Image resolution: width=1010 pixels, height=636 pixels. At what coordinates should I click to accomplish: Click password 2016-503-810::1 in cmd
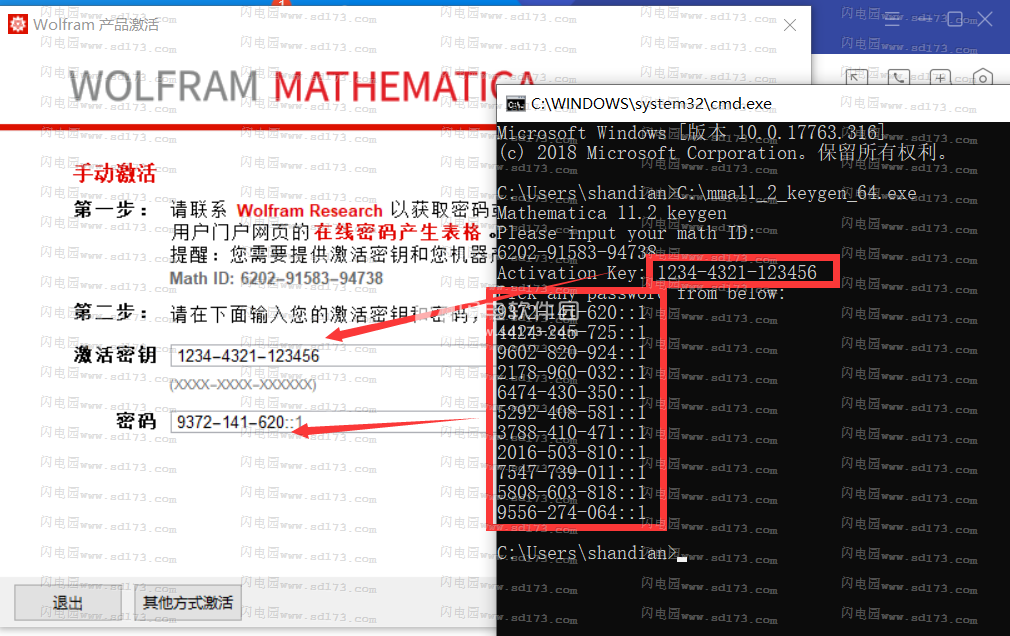coord(571,452)
